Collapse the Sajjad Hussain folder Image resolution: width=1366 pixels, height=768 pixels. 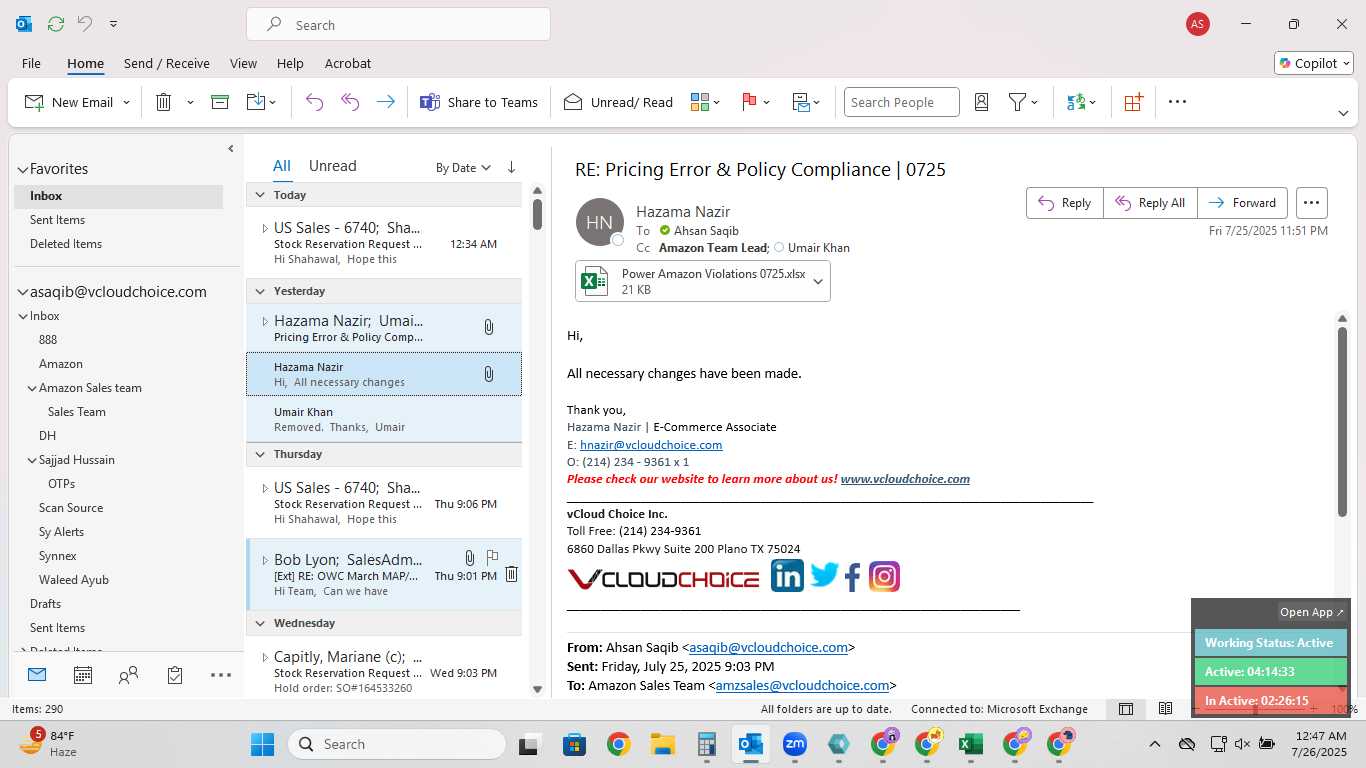pyautogui.click(x=32, y=460)
